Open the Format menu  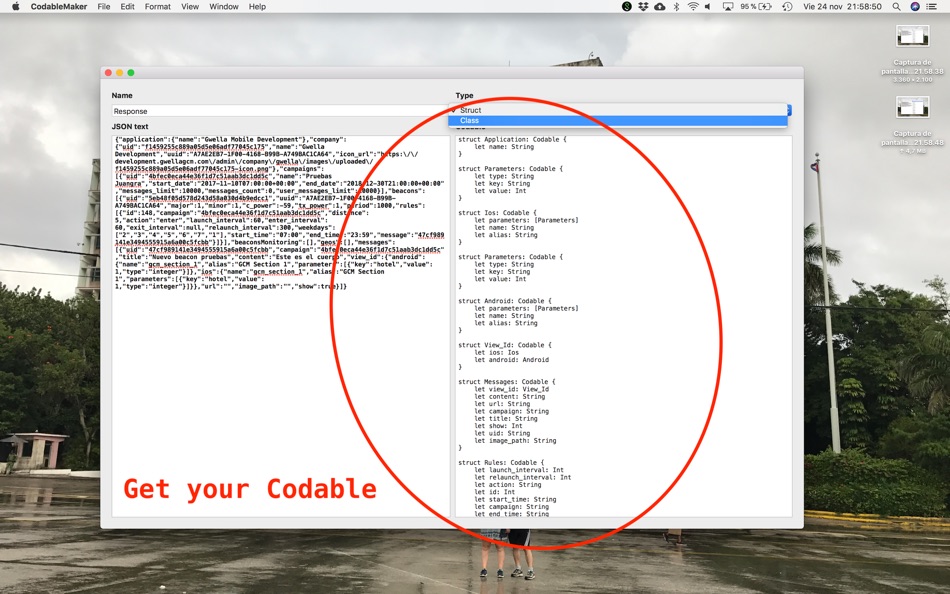tap(158, 7)
